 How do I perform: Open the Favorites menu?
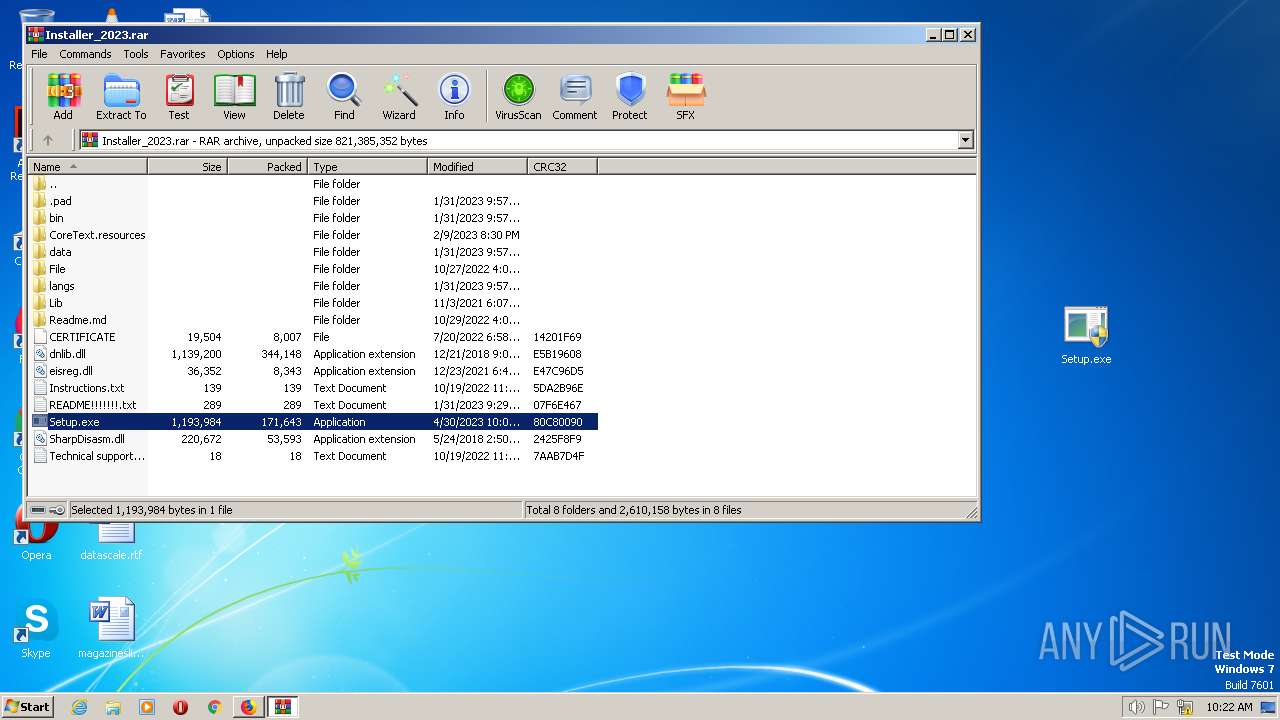[183, 54]
